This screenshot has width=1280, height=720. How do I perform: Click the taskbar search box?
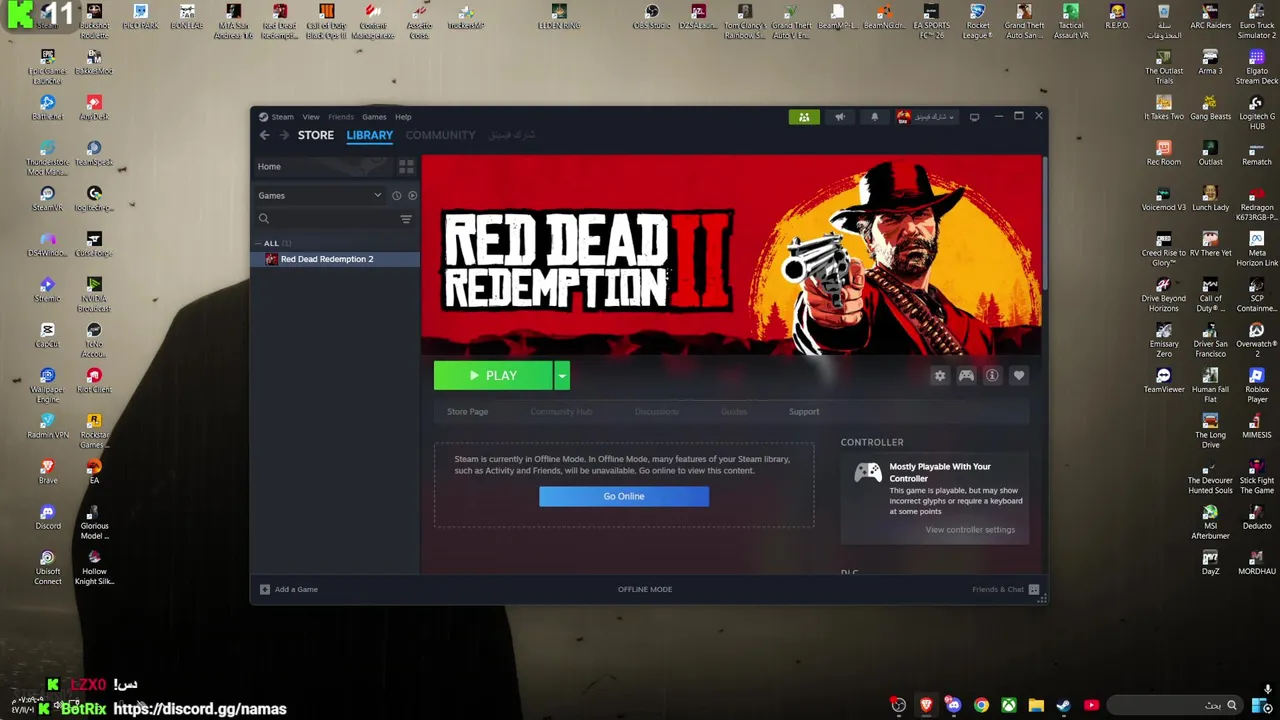(1174, 705)
